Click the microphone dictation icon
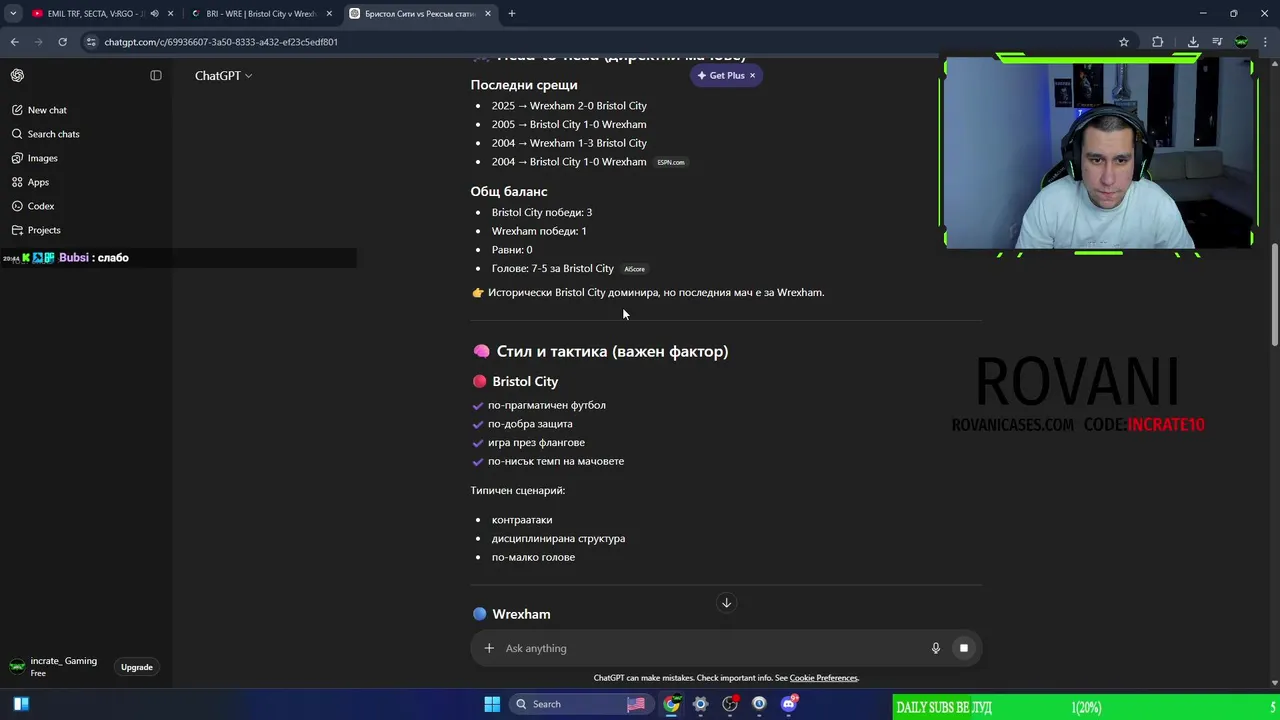Viewport: 1280px width, 720px height. coord(936,648)
